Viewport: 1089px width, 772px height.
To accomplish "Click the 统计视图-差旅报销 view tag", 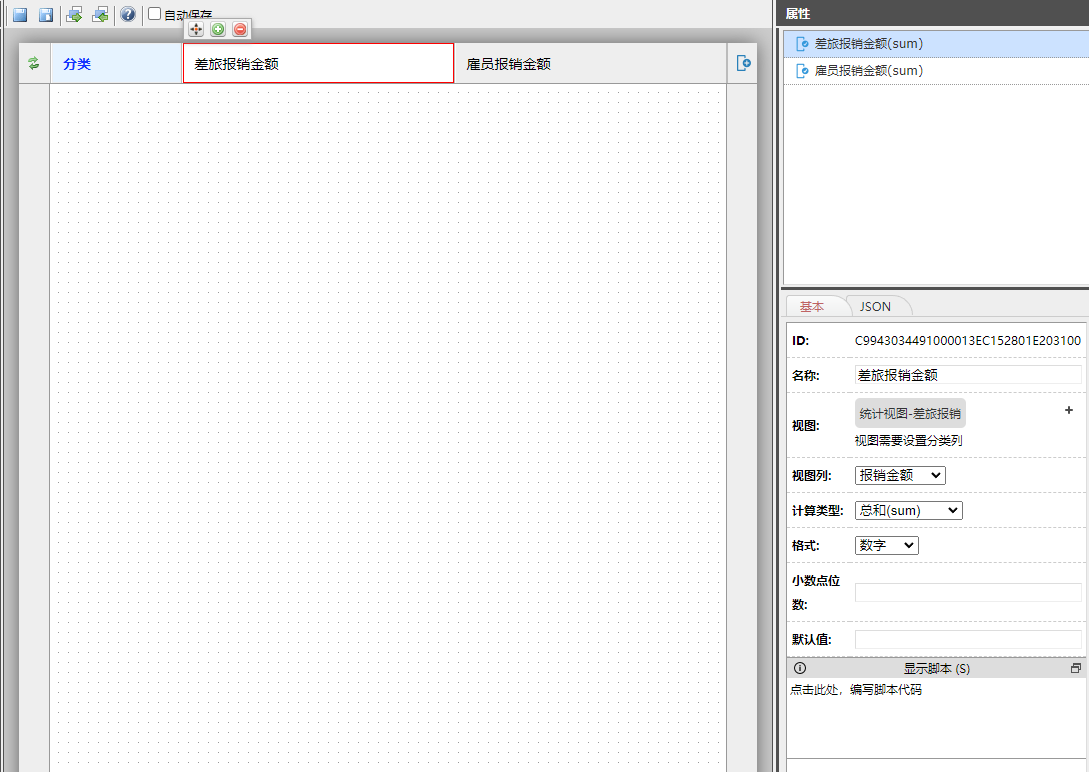I will point(910,413).
